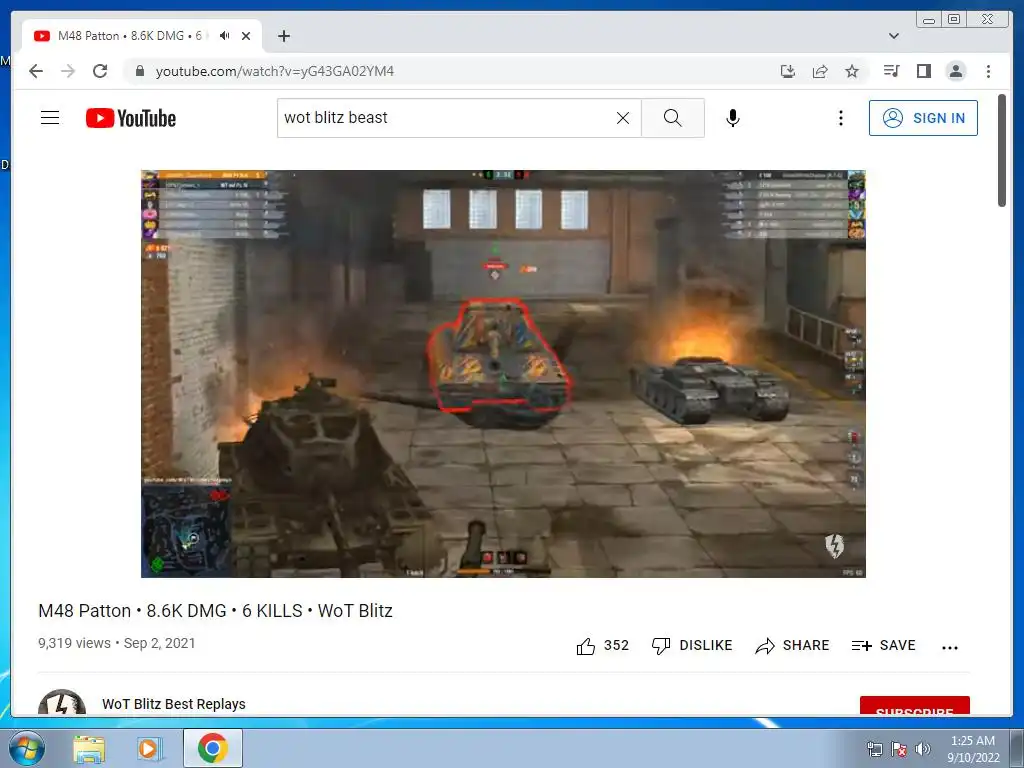Clear the search query
This screenshot has width=1024, height=768.
coord(623,118)
